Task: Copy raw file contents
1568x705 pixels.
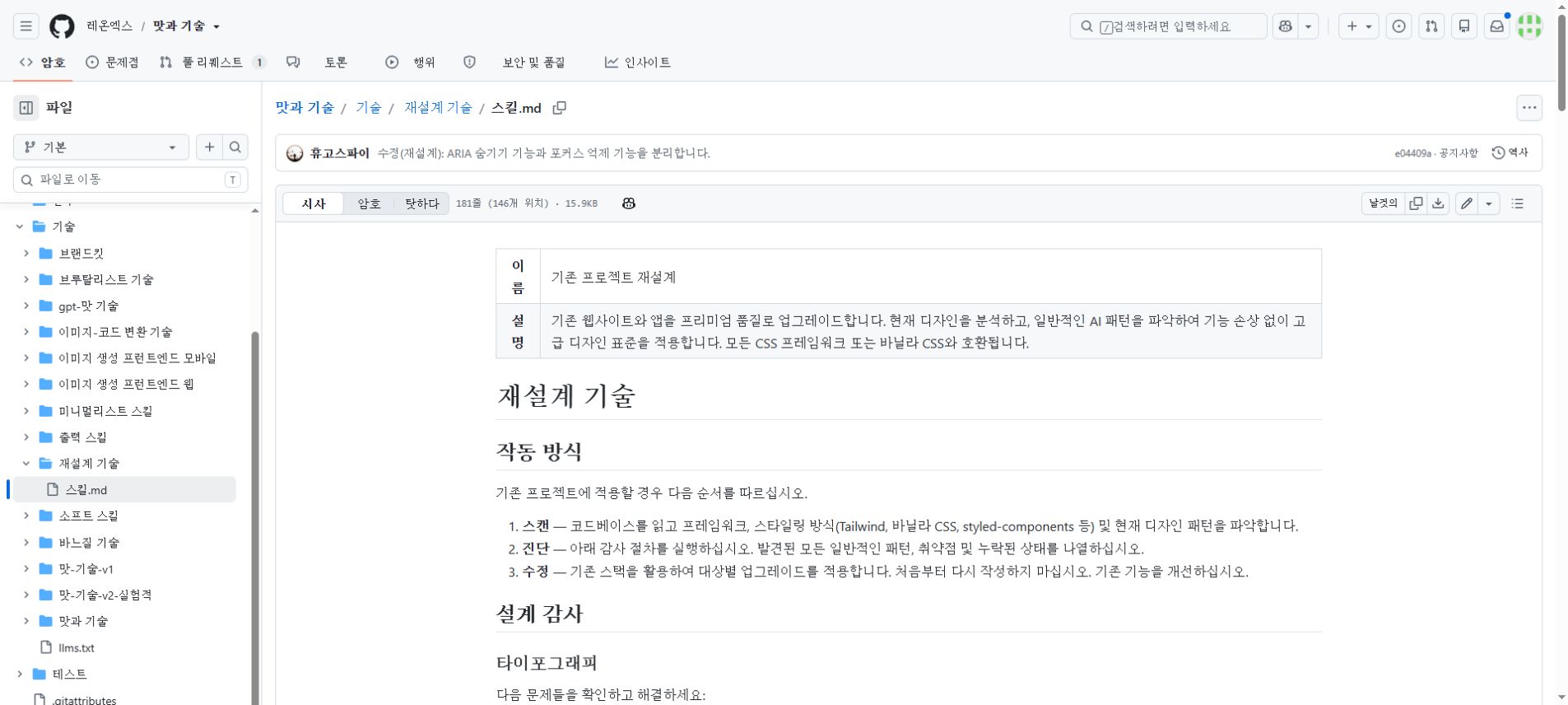Action: click(1416, 203)
